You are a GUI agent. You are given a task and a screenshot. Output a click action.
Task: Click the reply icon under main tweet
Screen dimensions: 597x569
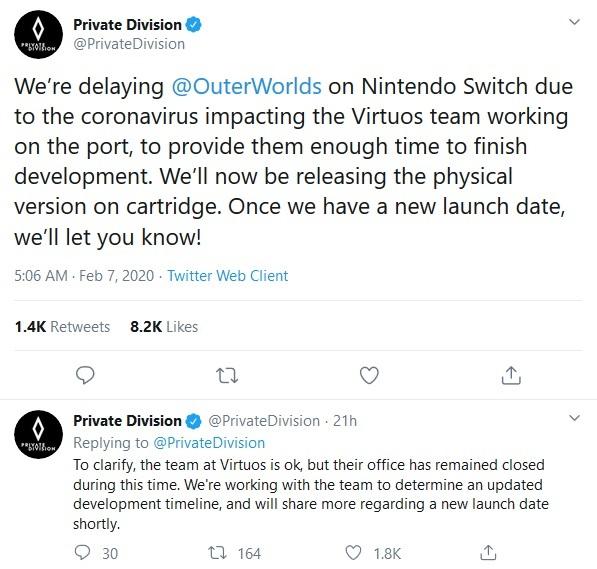coord(85,375)
